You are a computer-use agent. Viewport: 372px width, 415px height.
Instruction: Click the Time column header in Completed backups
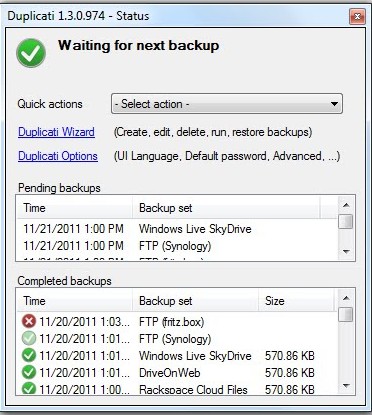[x=75, y=301]
